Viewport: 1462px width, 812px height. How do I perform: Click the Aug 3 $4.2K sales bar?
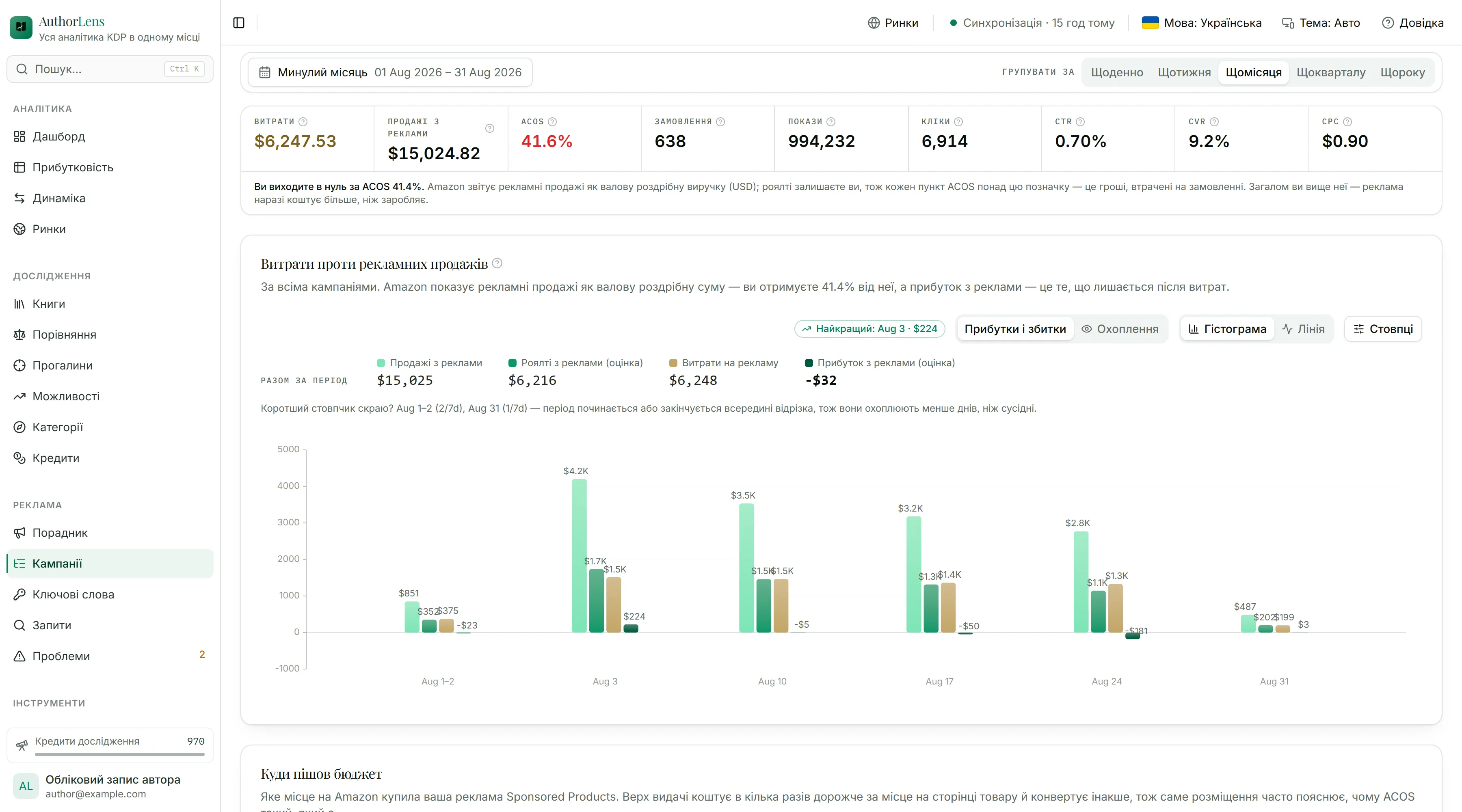(579, 555)
